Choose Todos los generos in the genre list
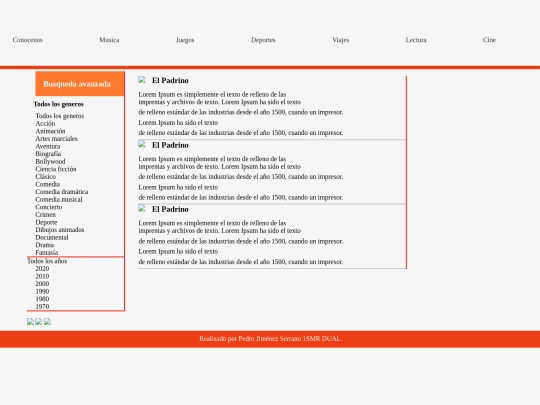This screenshot has height=405, width=540. coord(60,116)
